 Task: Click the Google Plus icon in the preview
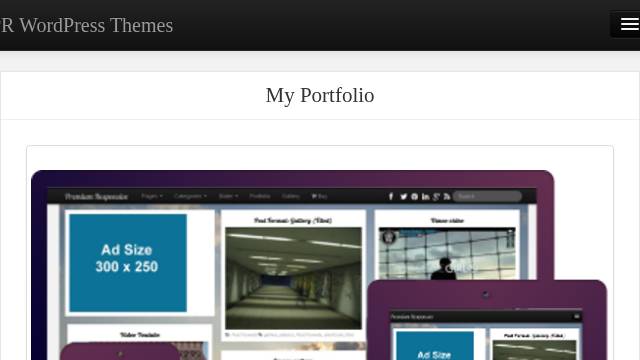pos(436,197)
